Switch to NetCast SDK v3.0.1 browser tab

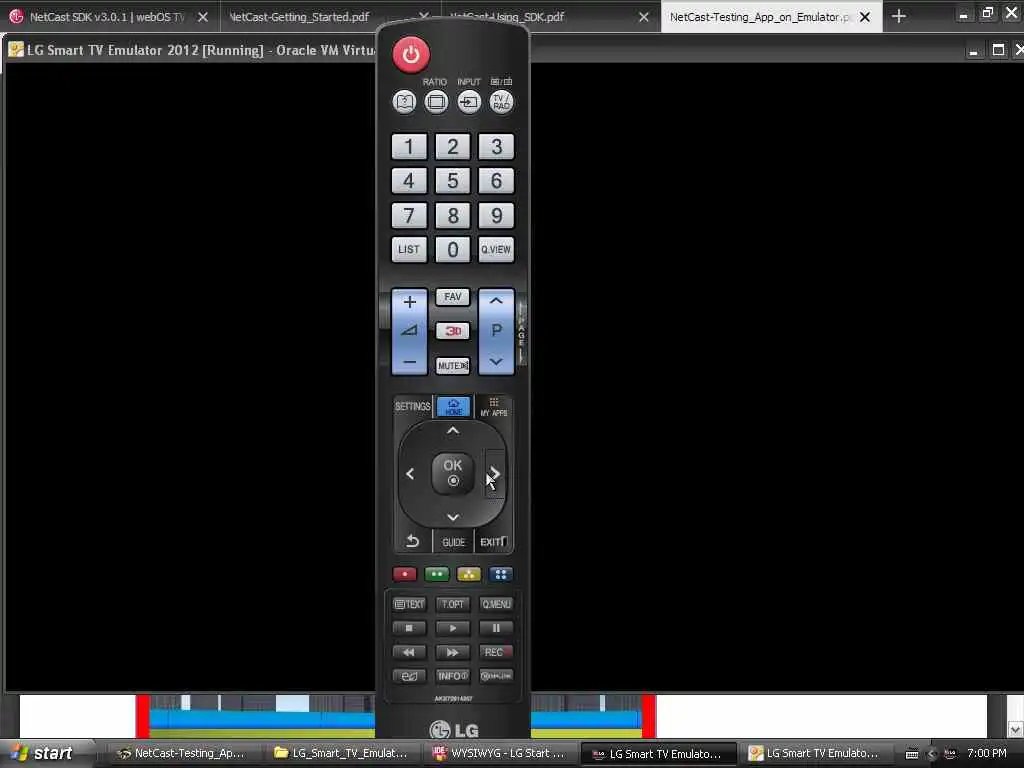(109, 17)
